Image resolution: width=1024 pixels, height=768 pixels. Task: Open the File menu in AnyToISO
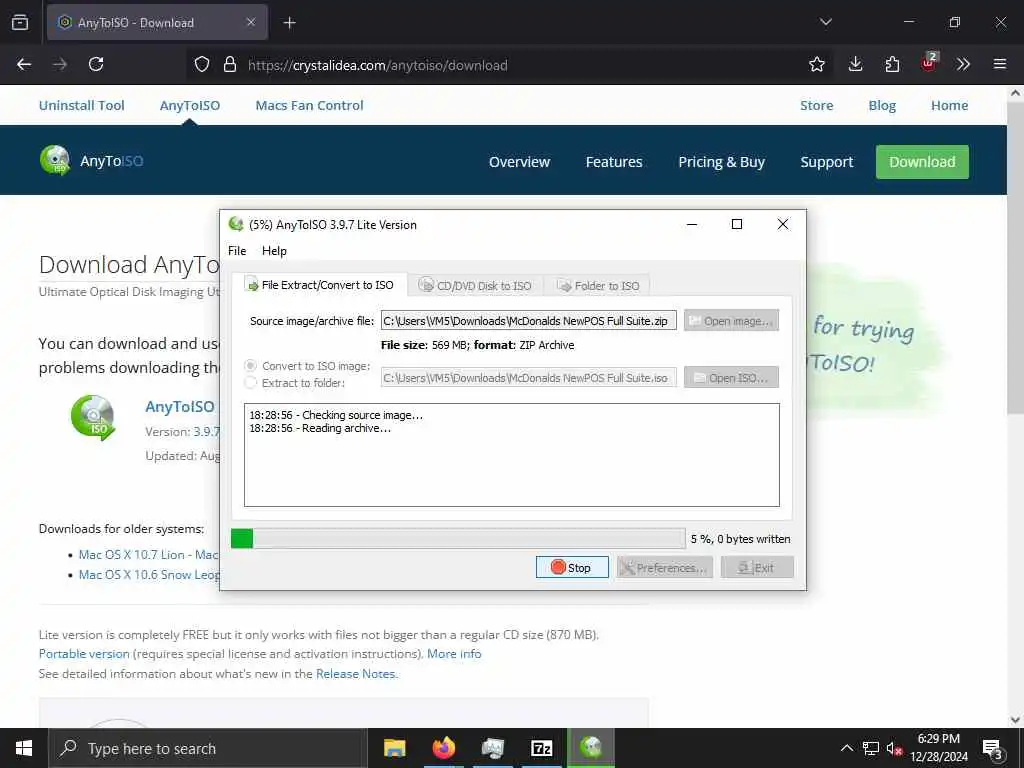237,251
